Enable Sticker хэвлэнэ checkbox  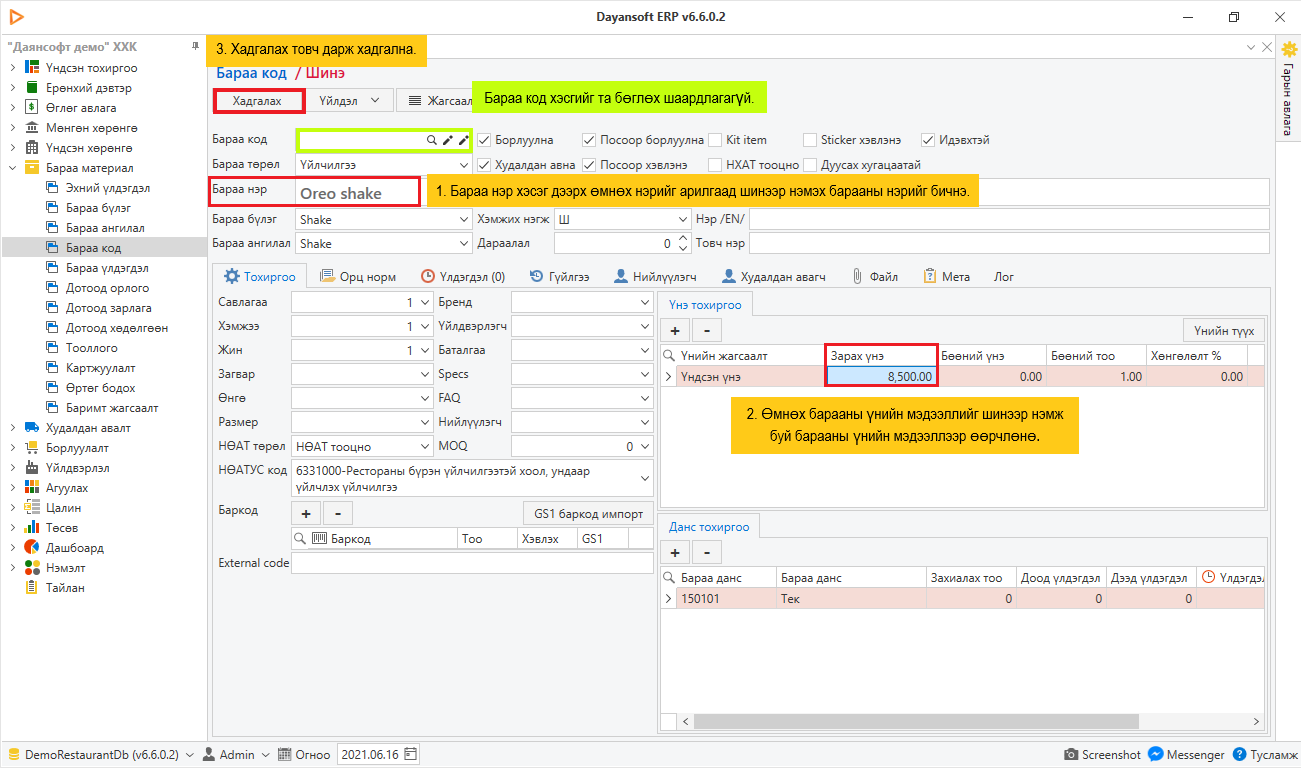(811, 140)
